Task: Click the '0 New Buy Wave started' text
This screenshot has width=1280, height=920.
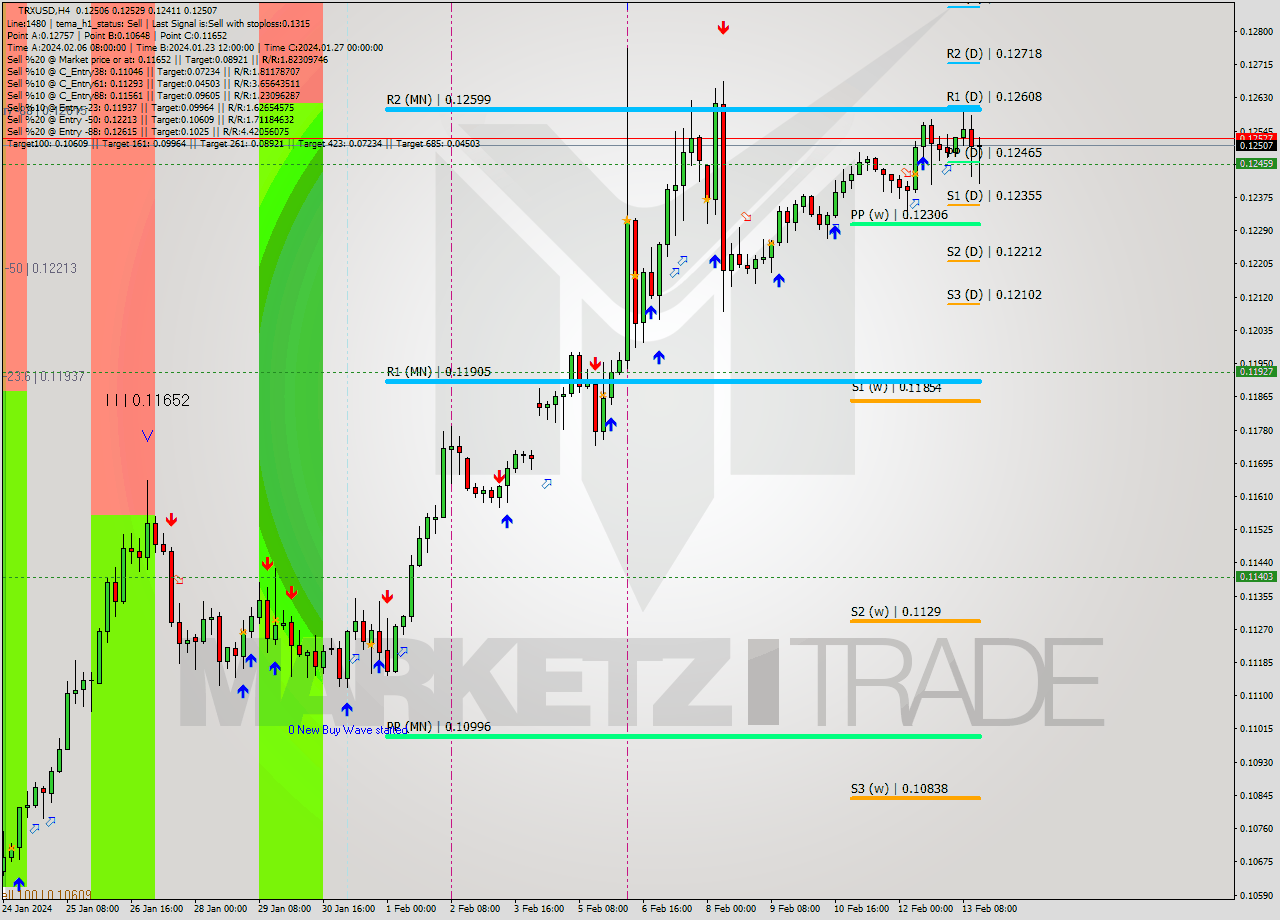Action: (348, 730)
